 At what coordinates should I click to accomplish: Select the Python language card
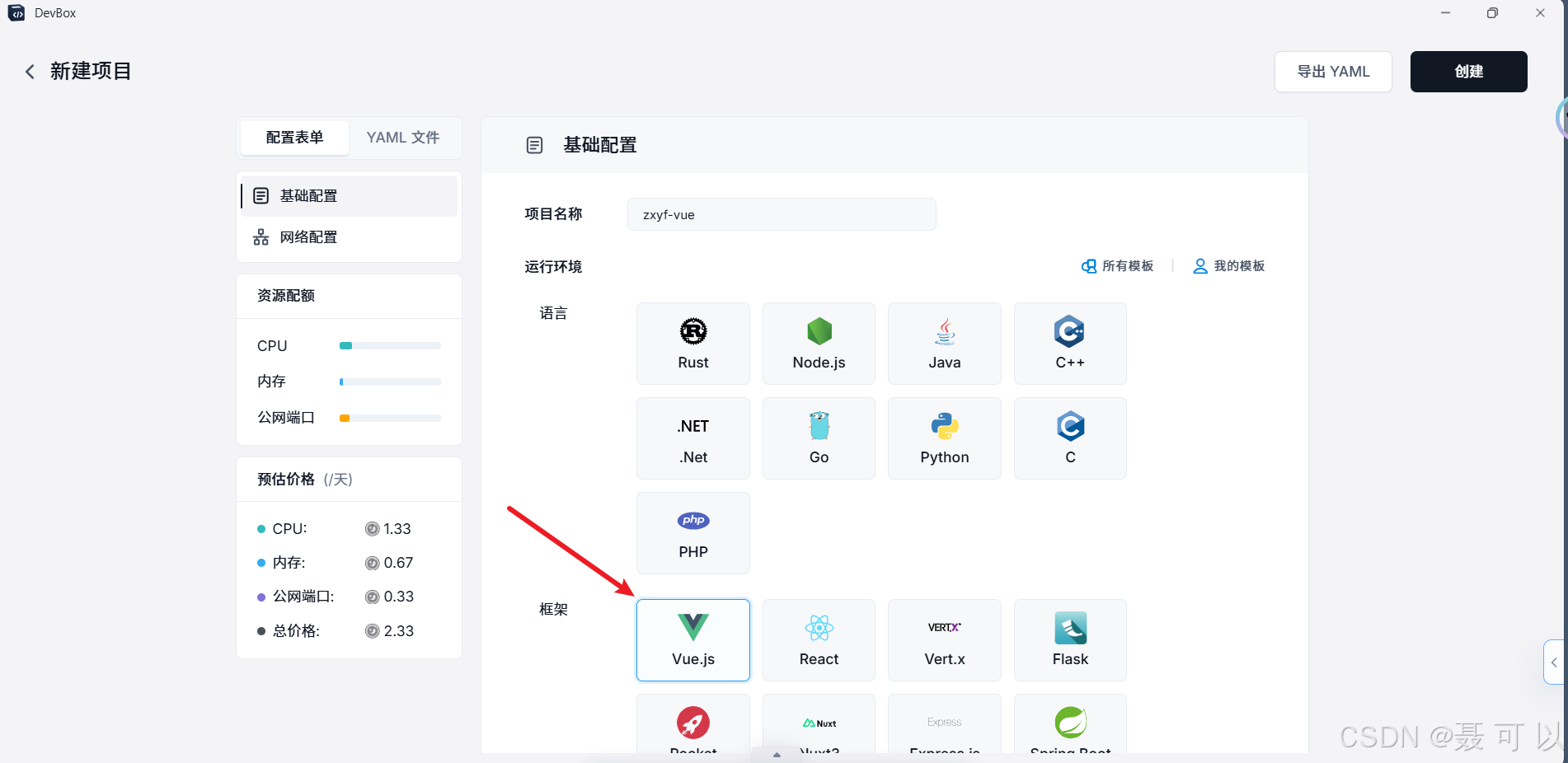tap(945, 438)
